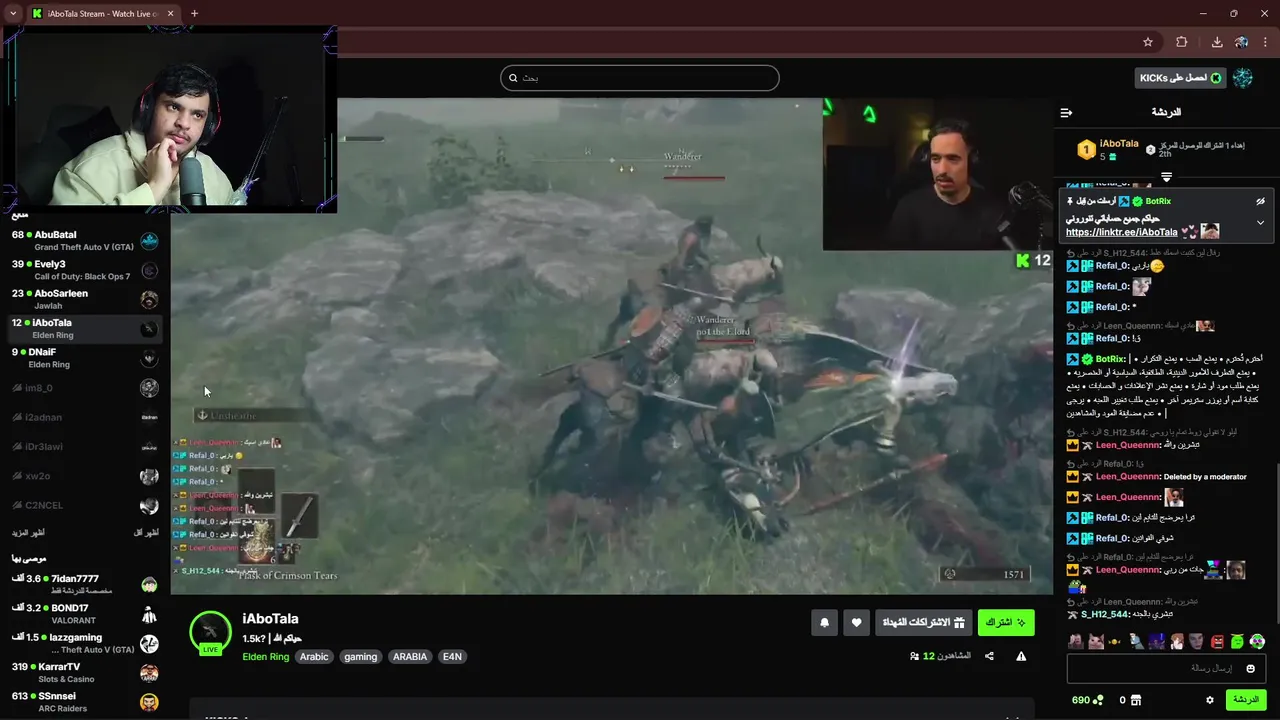Open the user profile avatar menu

(1243, 78)
